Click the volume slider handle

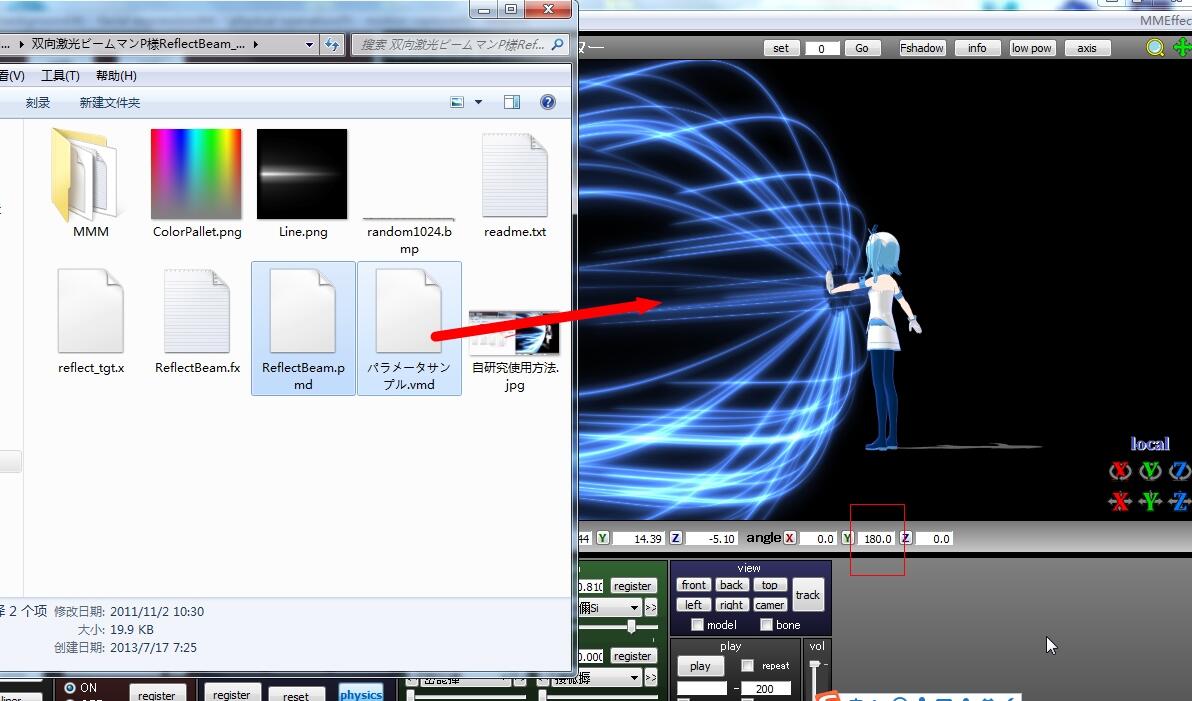815,665
